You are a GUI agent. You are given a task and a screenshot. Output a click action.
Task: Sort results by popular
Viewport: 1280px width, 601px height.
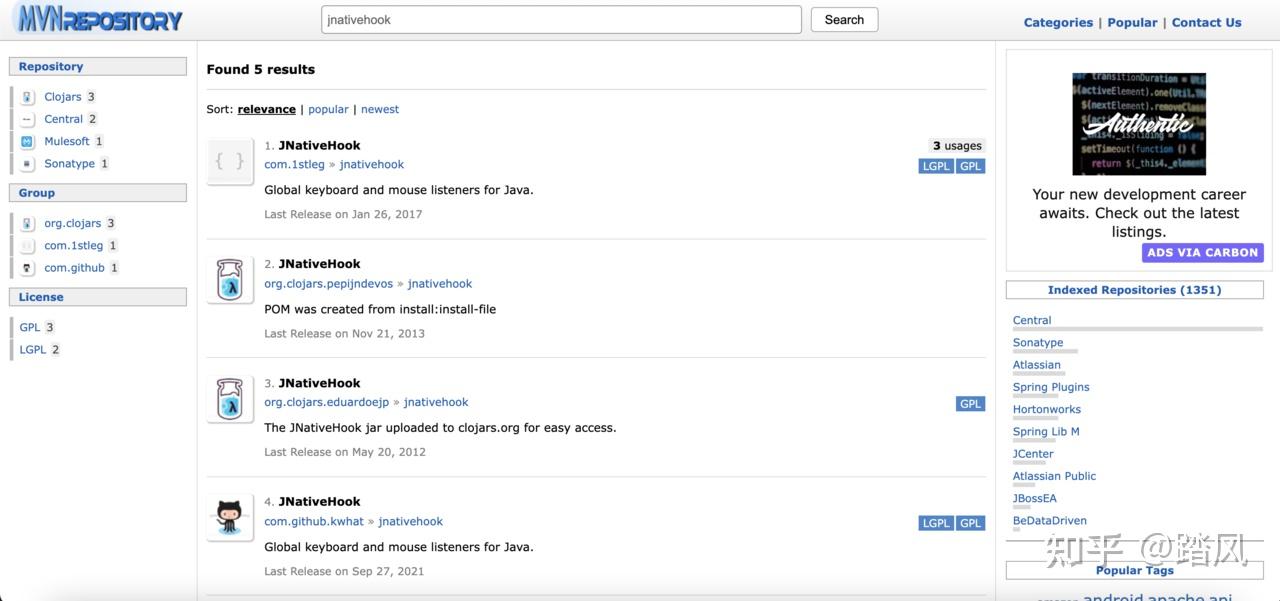click(328, 109)
